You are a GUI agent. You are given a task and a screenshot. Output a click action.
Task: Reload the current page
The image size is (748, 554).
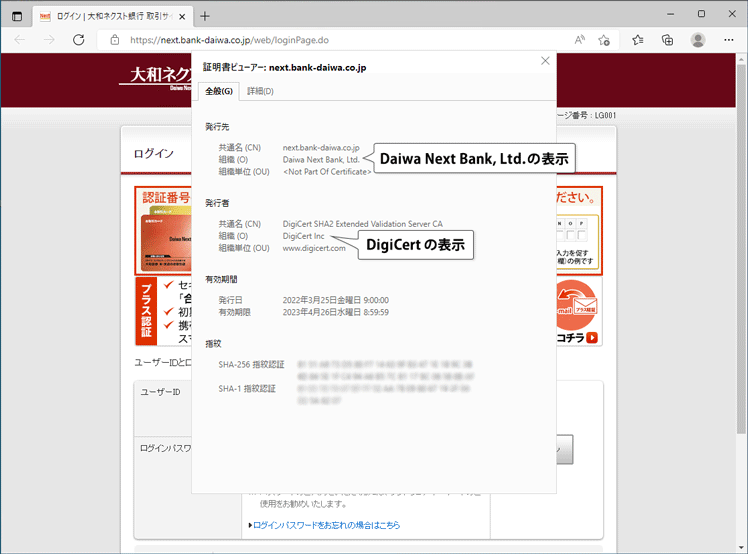(x=79, y=40)
